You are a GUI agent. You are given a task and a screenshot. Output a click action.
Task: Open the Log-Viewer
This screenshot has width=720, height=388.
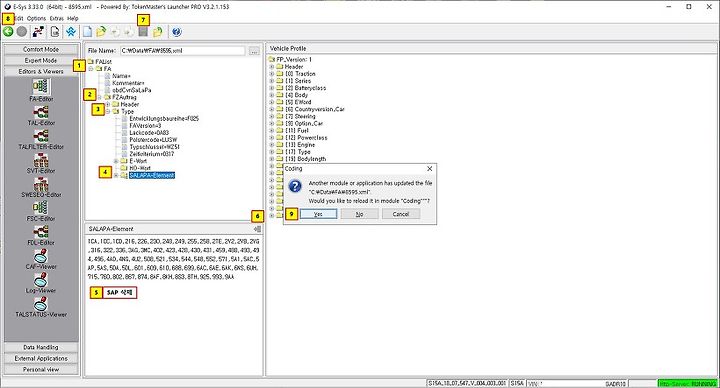click(x=41, y=283)
